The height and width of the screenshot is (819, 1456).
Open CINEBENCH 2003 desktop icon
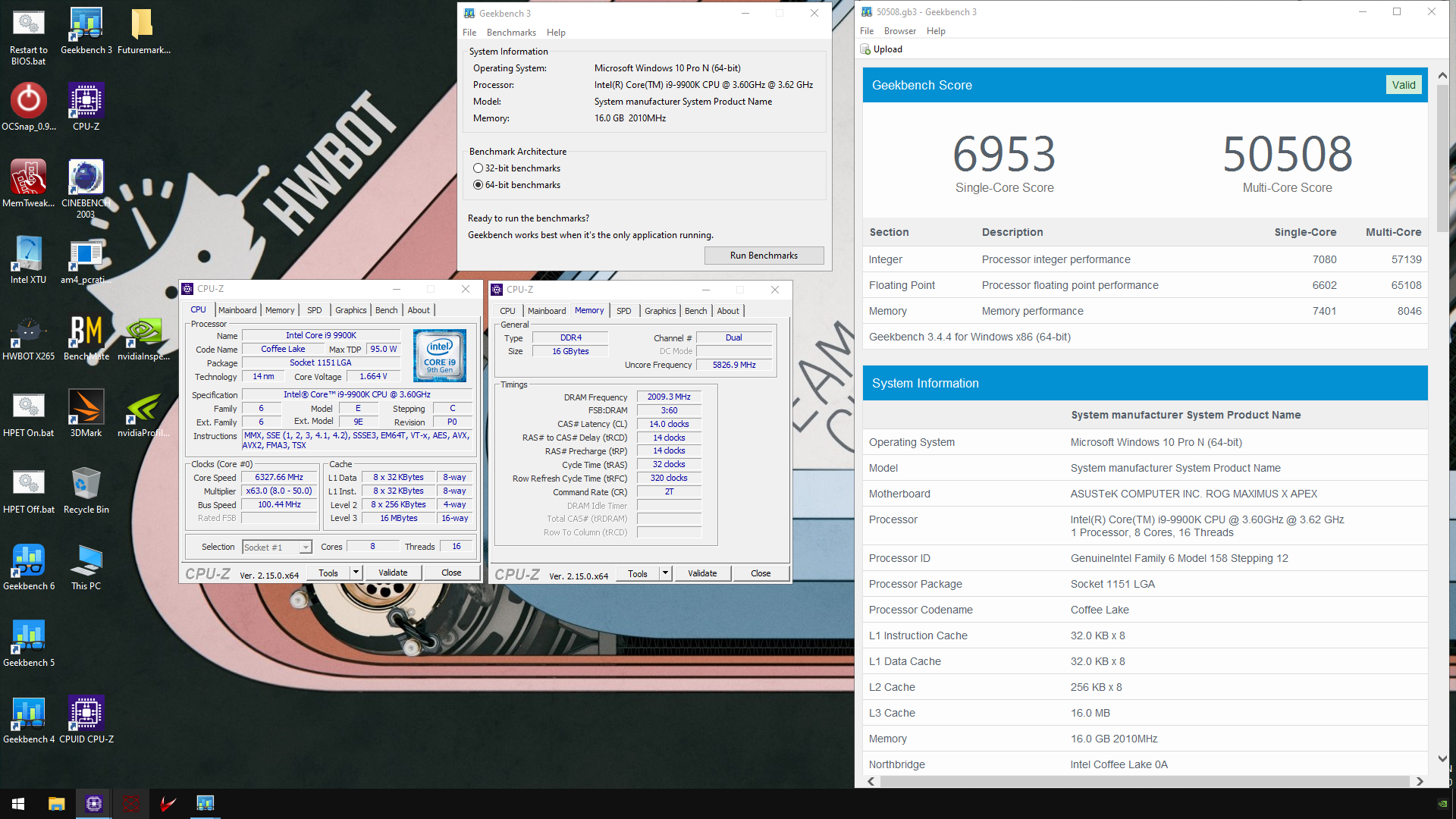(x=86, y=189)
